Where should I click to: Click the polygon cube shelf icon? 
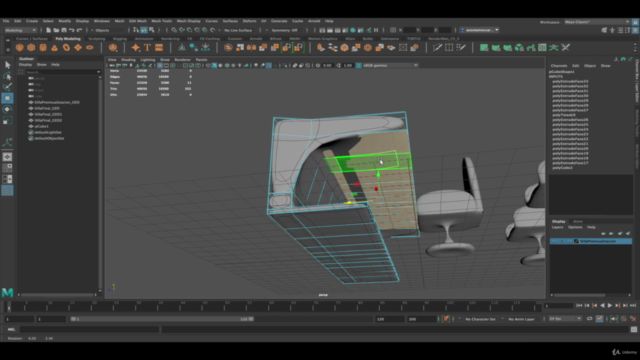click(x=31, y=48)
